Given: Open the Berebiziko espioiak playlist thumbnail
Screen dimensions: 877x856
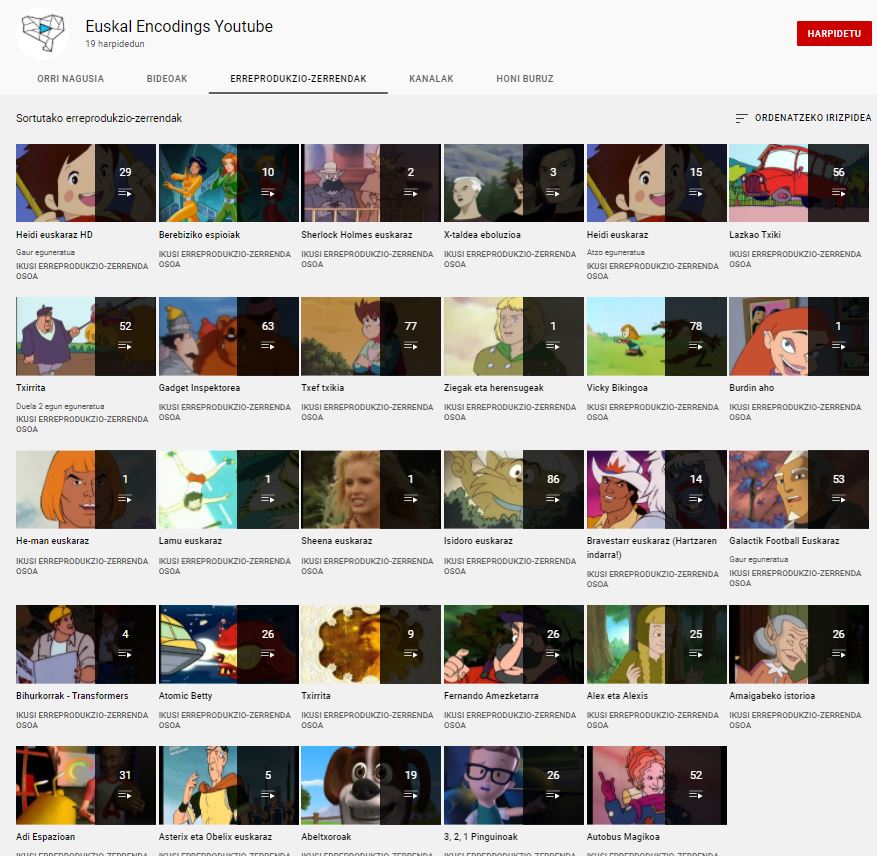Looking at the screenshot, I should pyautogui.click(x=229, y=183).
